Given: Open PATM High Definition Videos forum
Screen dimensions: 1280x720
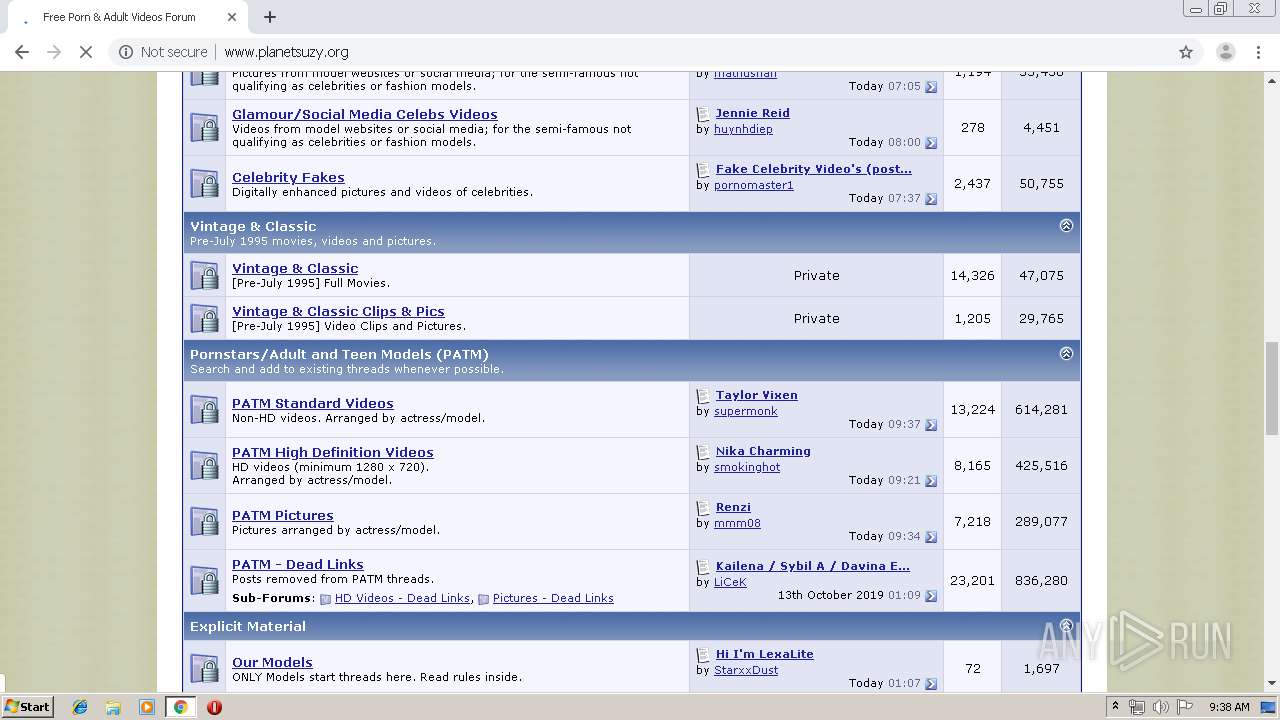Looking at the screenshot, I should point(333,452).
